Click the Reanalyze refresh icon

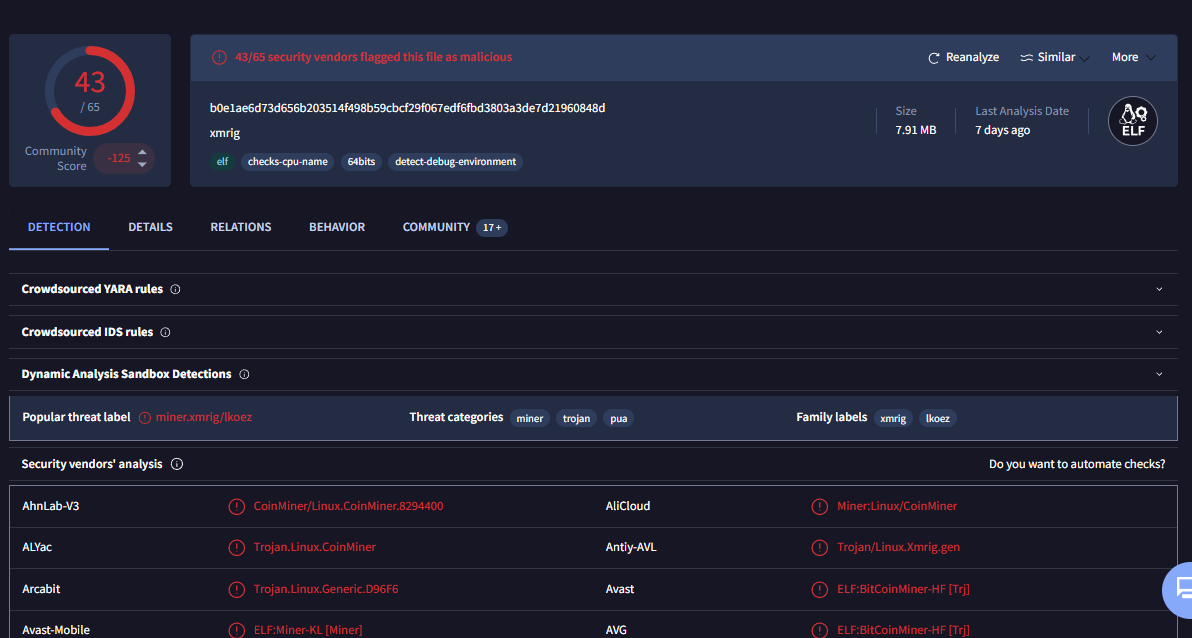(x=934, y=58)
